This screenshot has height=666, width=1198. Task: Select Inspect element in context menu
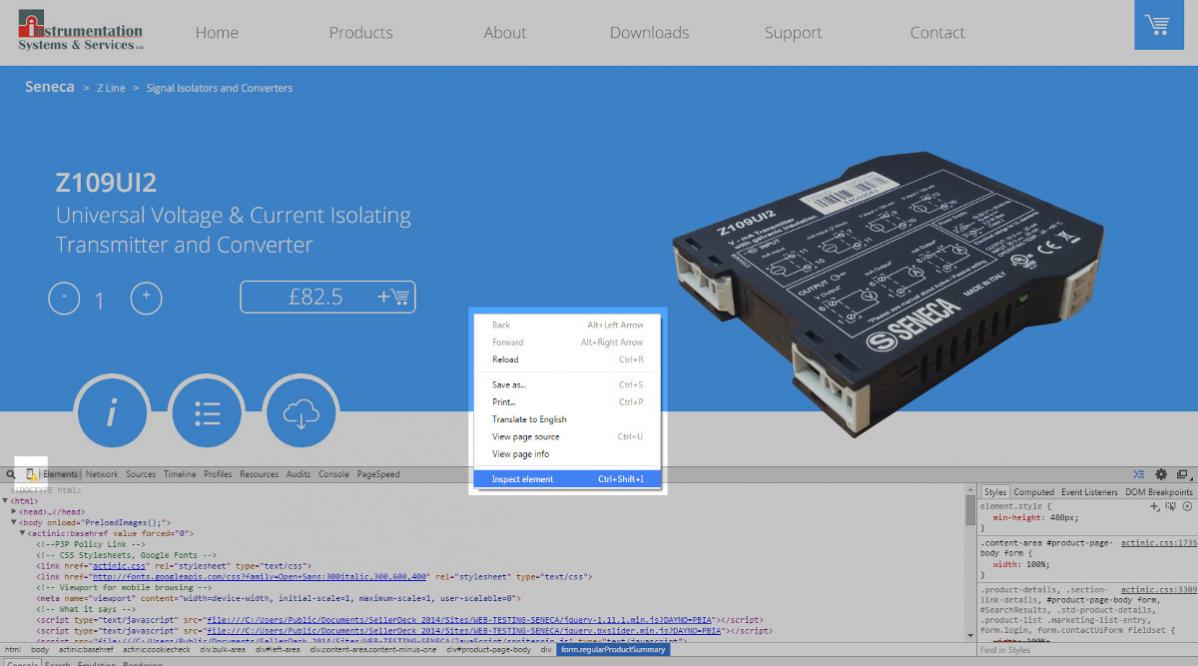522,479
